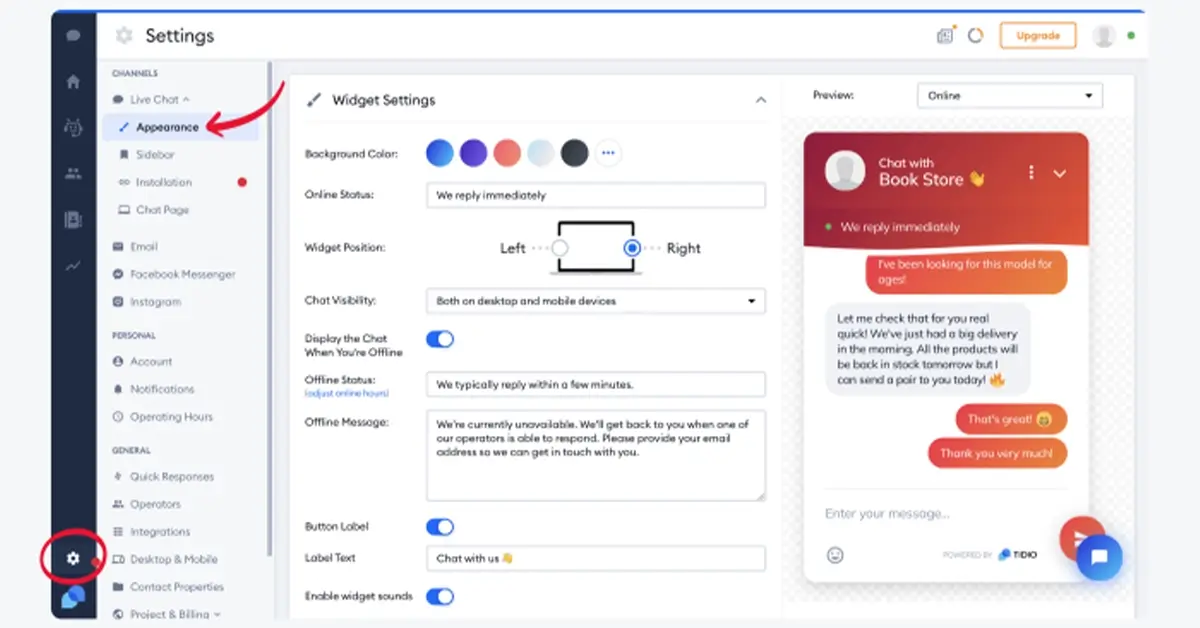Click the Book Store operator avatar in preview
Image resolution: width=1200 pixels, height=628 pixels.
(x=845, y=171)
